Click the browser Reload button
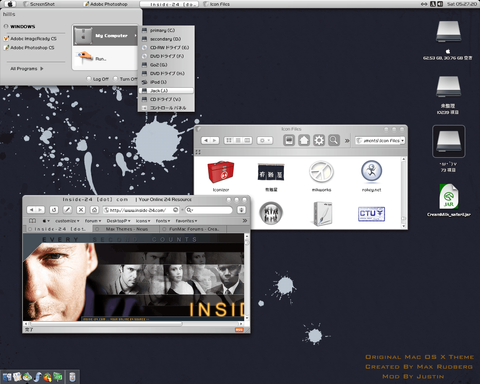This screenshot has width=480, height=384. (54, 210)
